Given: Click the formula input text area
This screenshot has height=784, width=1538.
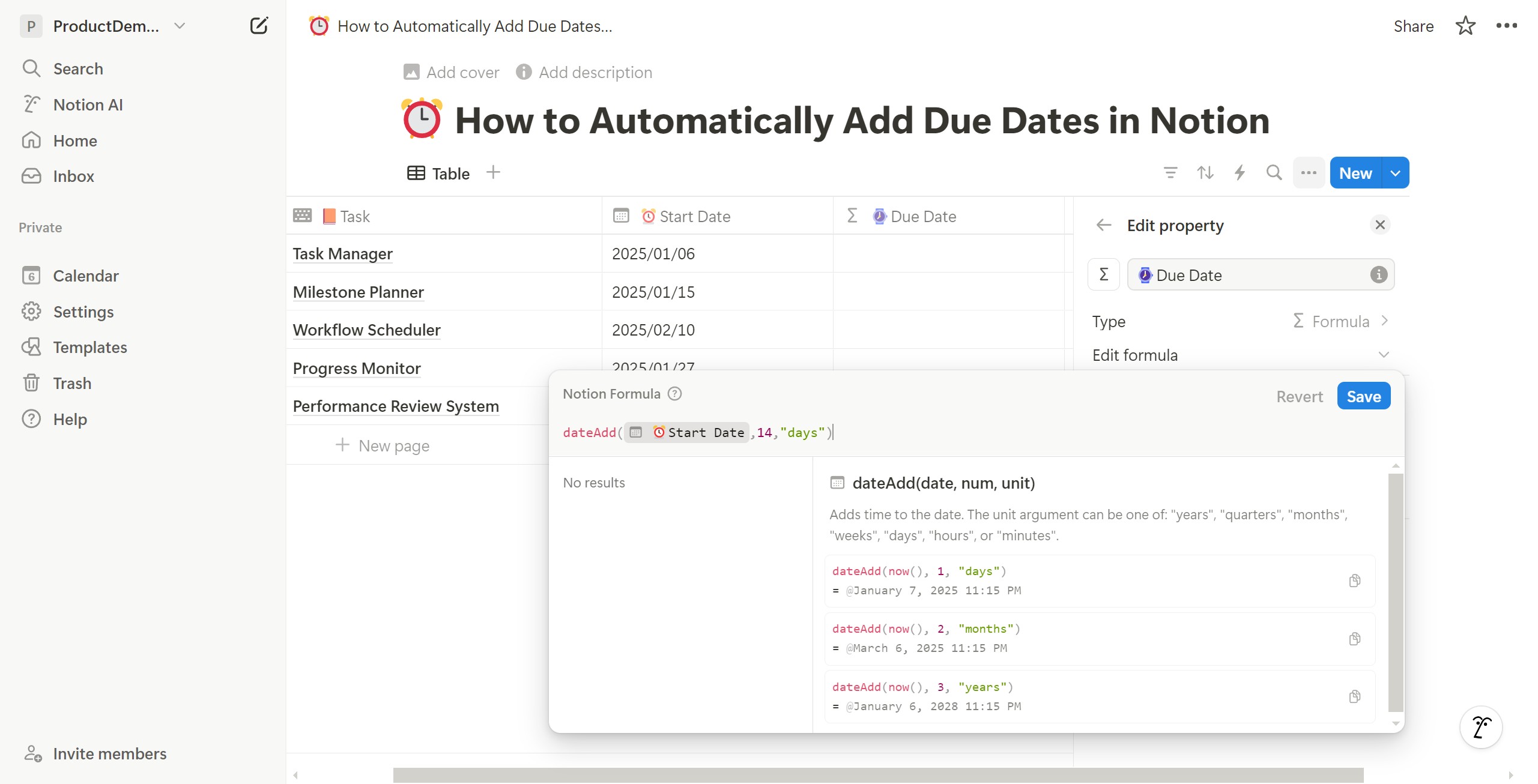Looking at the screenshot, I should click(x=976, y=432).
